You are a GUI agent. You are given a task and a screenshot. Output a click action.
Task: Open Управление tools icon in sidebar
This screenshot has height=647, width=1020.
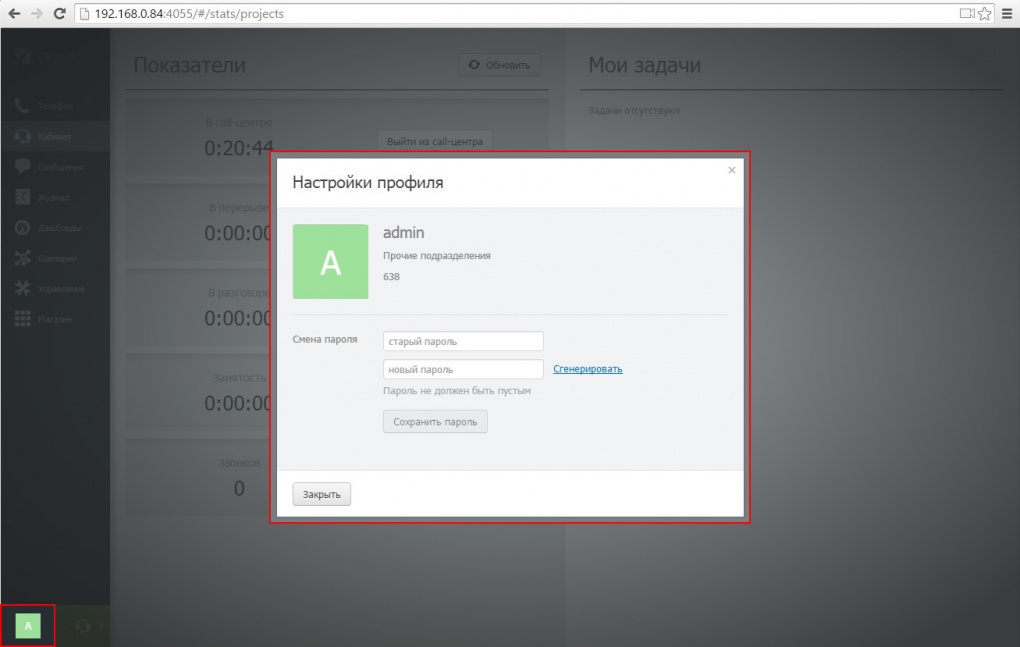tap(22, 289)
